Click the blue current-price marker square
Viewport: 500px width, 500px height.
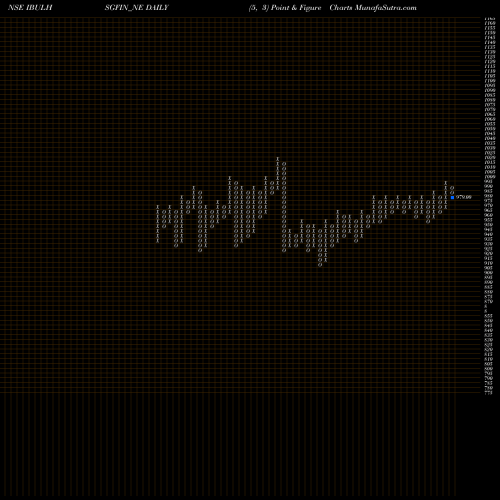pyautogui.click(x=452, y=197)
